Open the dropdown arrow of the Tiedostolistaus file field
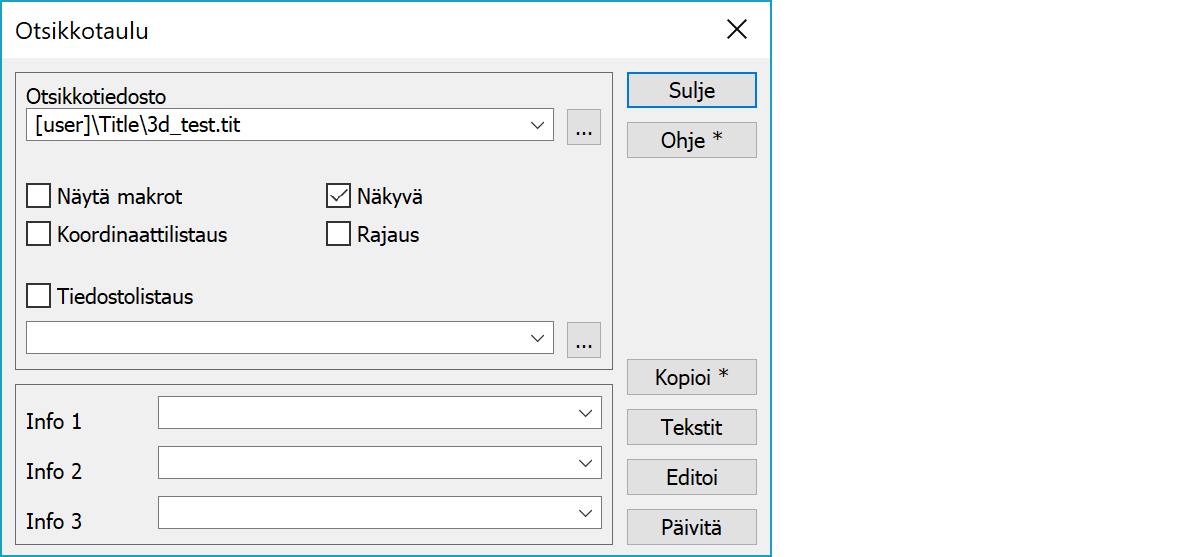The width and height of the screenshot is (1200, 557). [538, 338]
